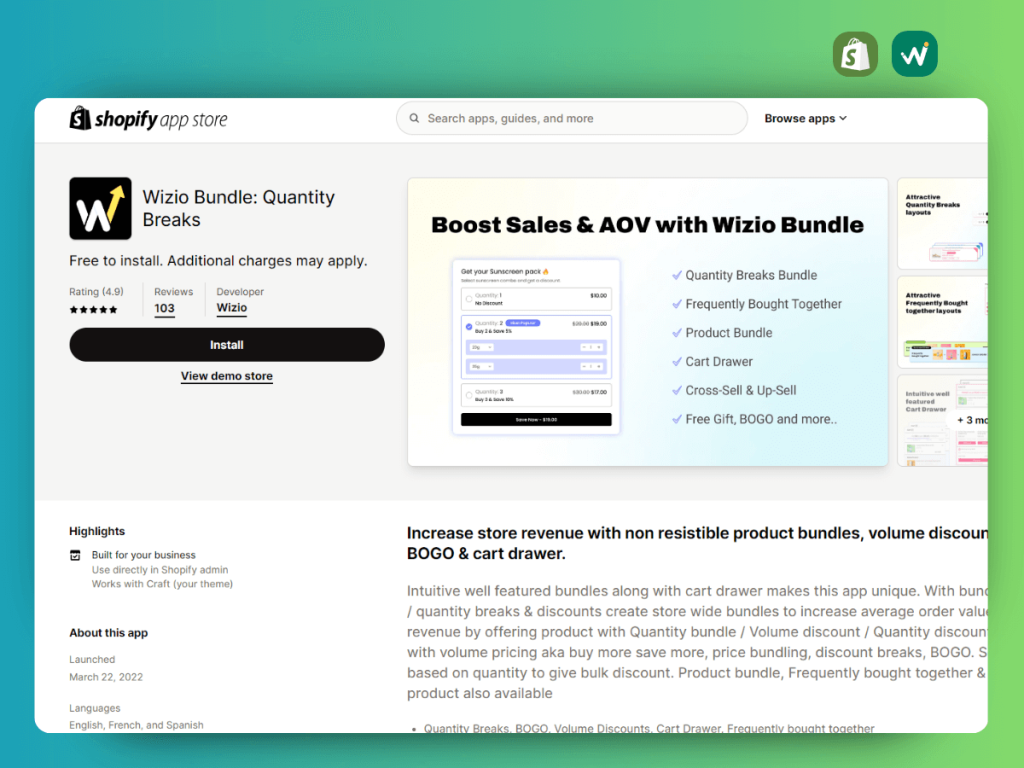Click the March 22, 2022 launch date
Viewport: 1024px width, 768px height.
[106, 677]
